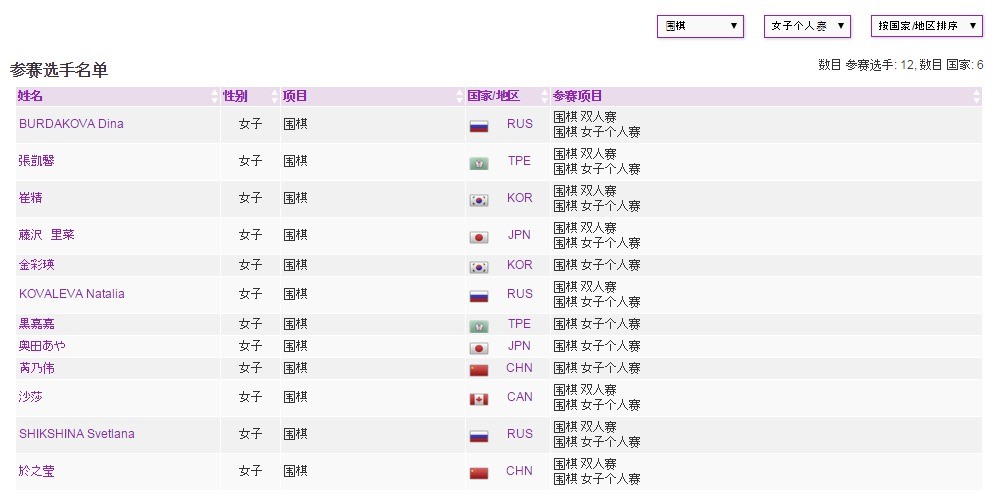994x496 pixels.
Task: Open athlete link SHIKSHINA Svetlana
Action: [77, 434]
